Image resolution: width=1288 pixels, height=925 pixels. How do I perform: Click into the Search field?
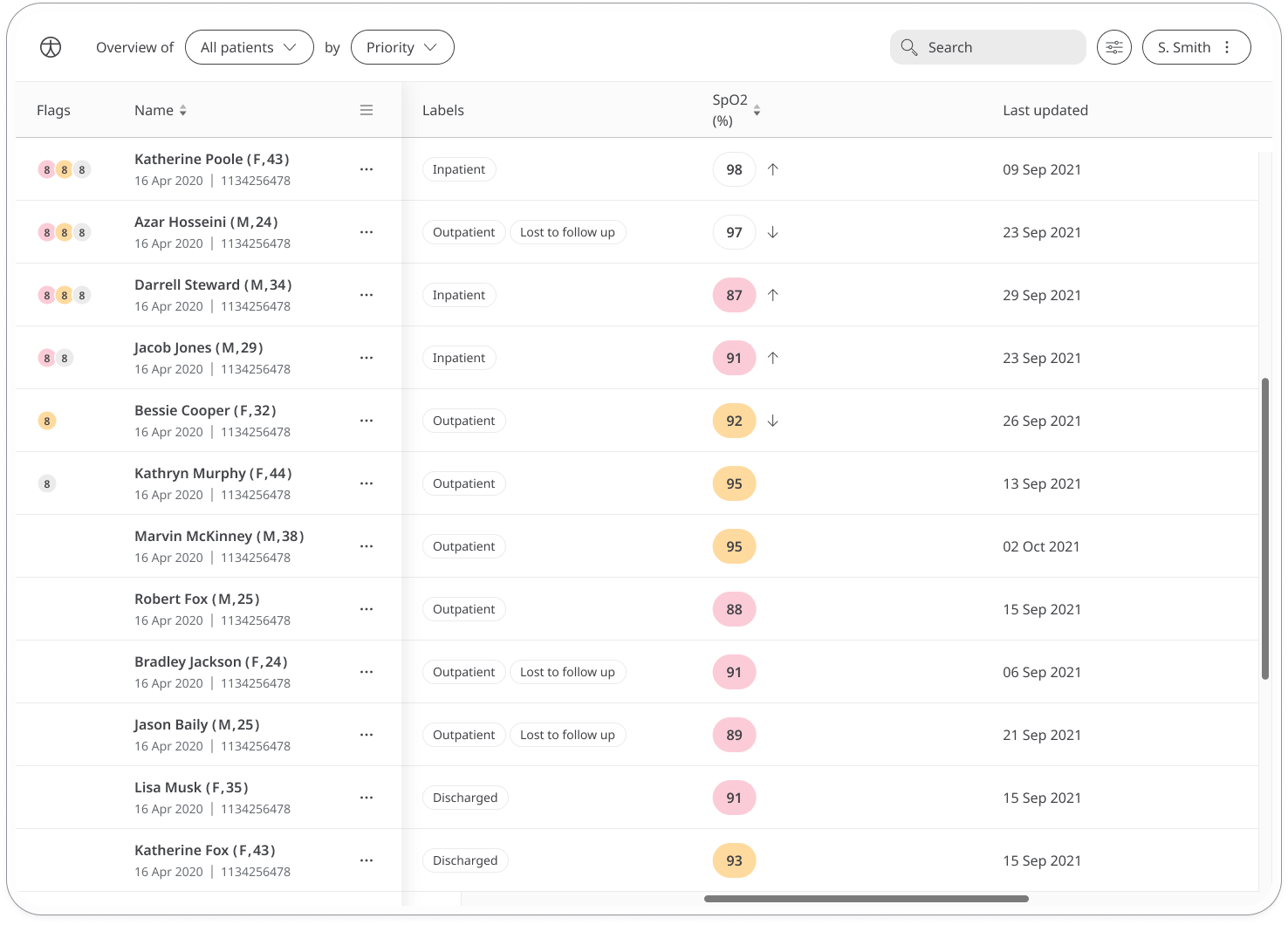click(988, 47)
